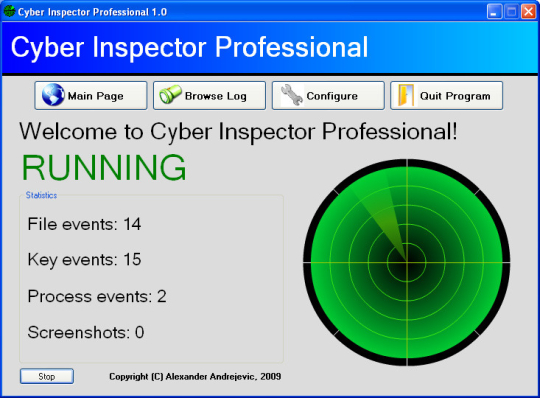Minimize the Cyber Inspector window
The height and width of the screenshot is (398, 540).
click(495, 12)
